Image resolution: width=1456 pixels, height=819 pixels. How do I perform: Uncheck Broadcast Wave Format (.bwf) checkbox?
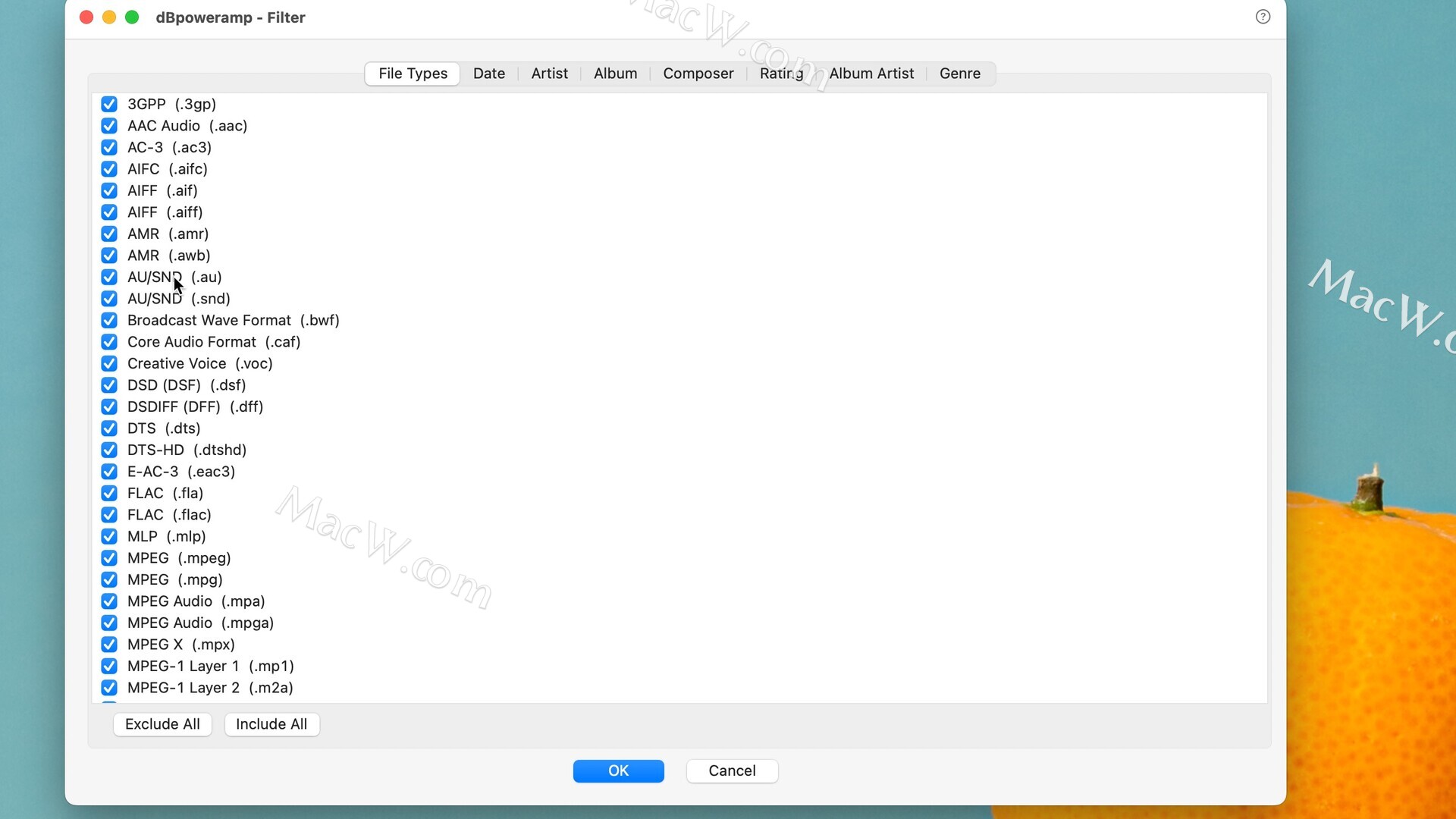coord(109,320)
